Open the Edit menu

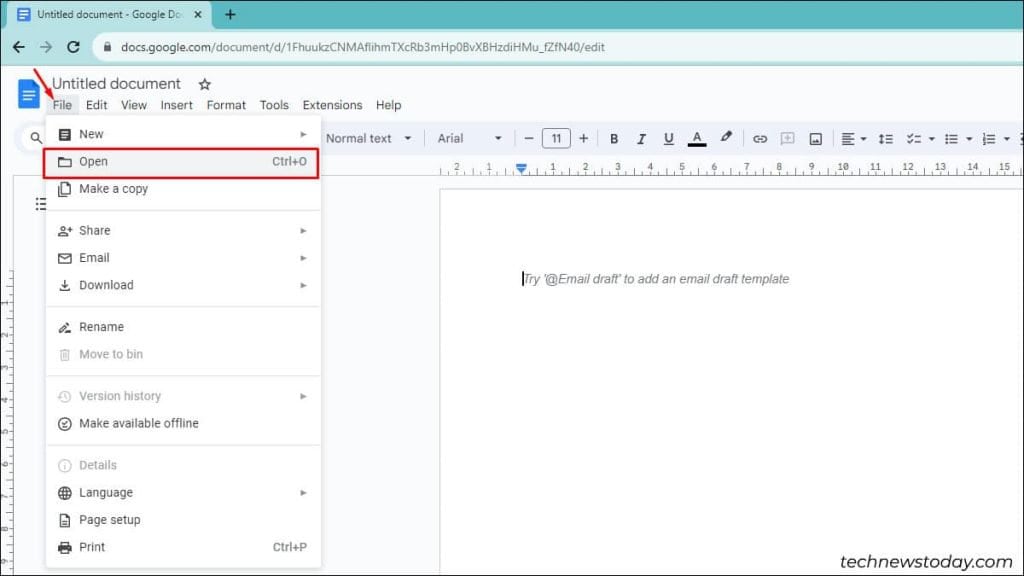96,105
